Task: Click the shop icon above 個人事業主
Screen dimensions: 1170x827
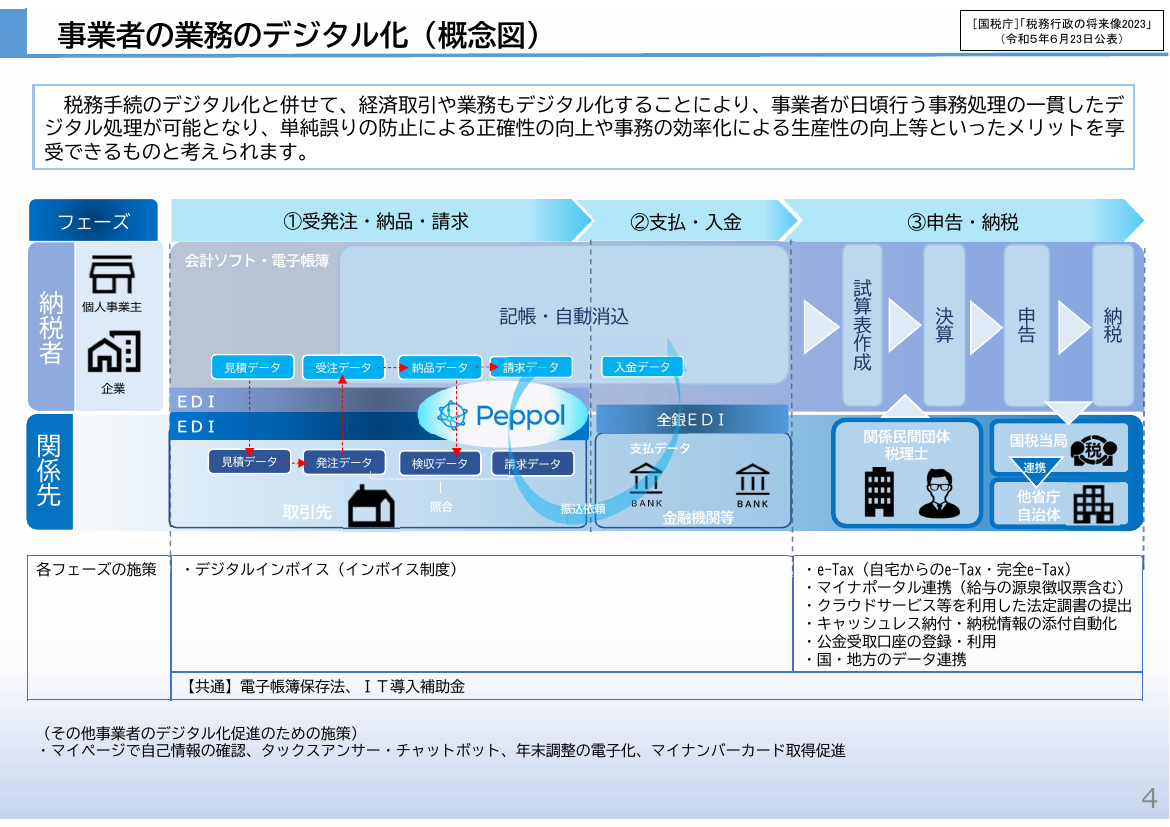Action: tap(112, 274)
